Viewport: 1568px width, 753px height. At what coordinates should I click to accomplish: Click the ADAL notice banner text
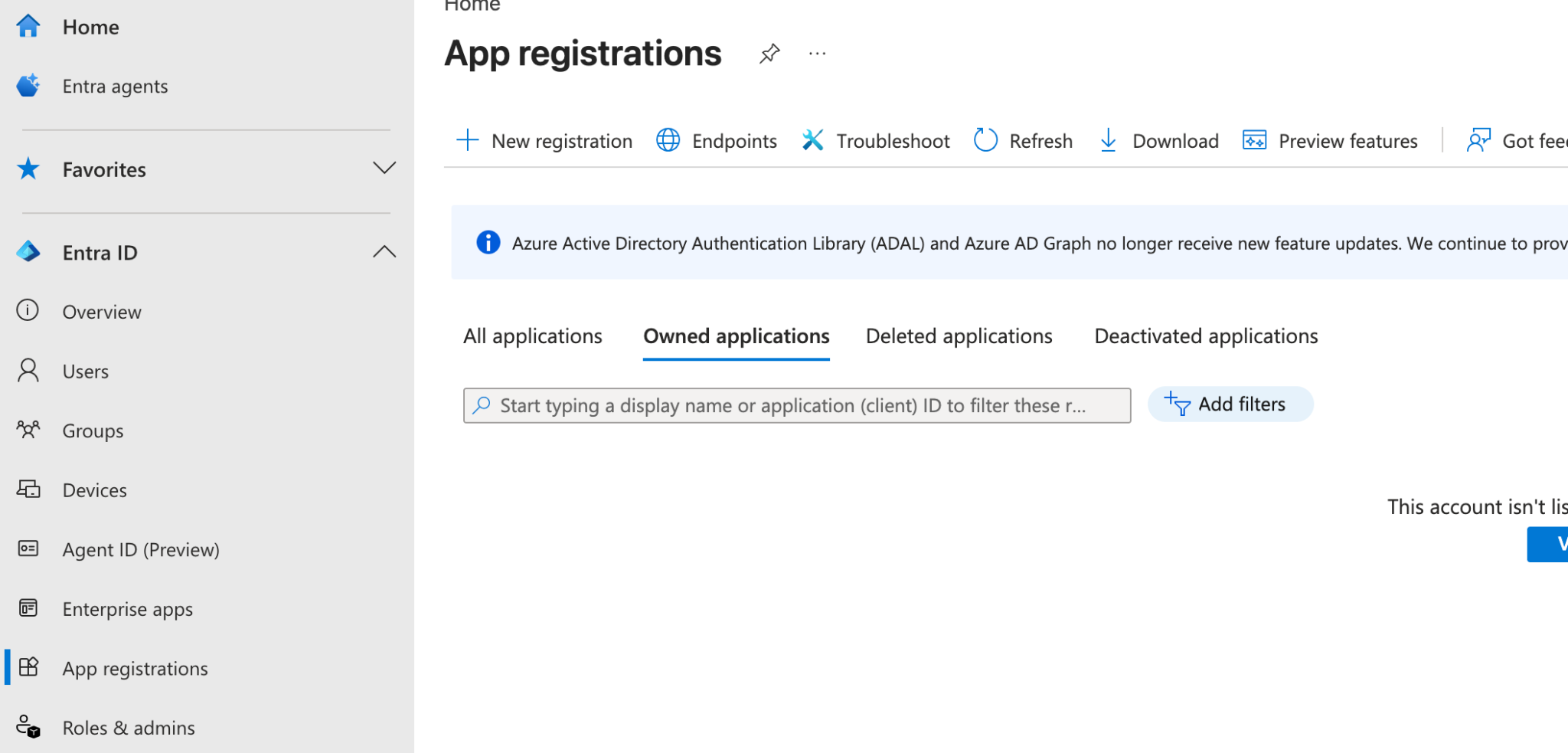tap(1040, 243)
